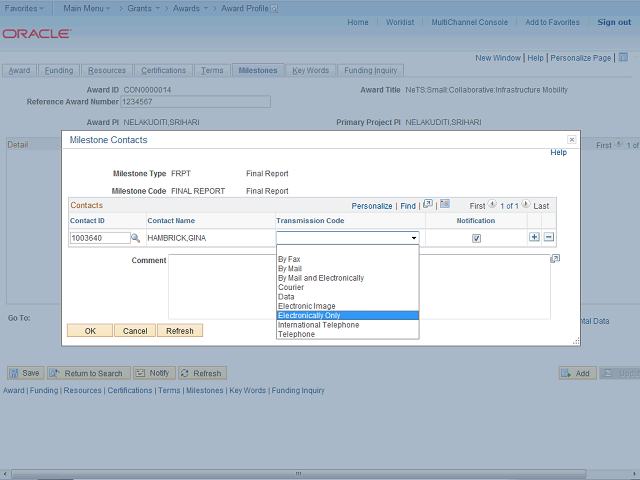Show next row arrow in Contacts grid
Screen dimensions: 640x480
pyautogui.click(x=527, y=205)
